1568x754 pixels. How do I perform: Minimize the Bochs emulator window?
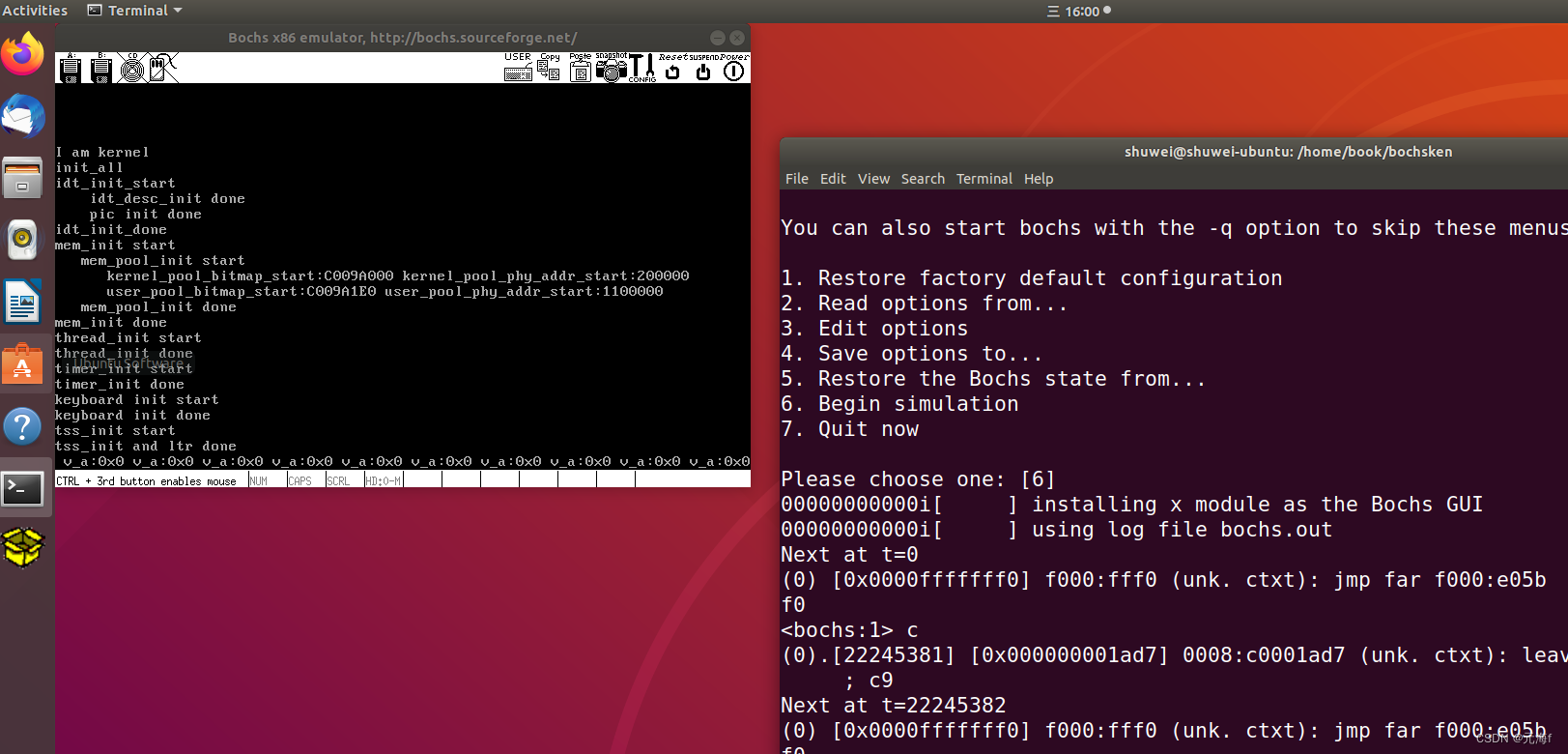718,38
